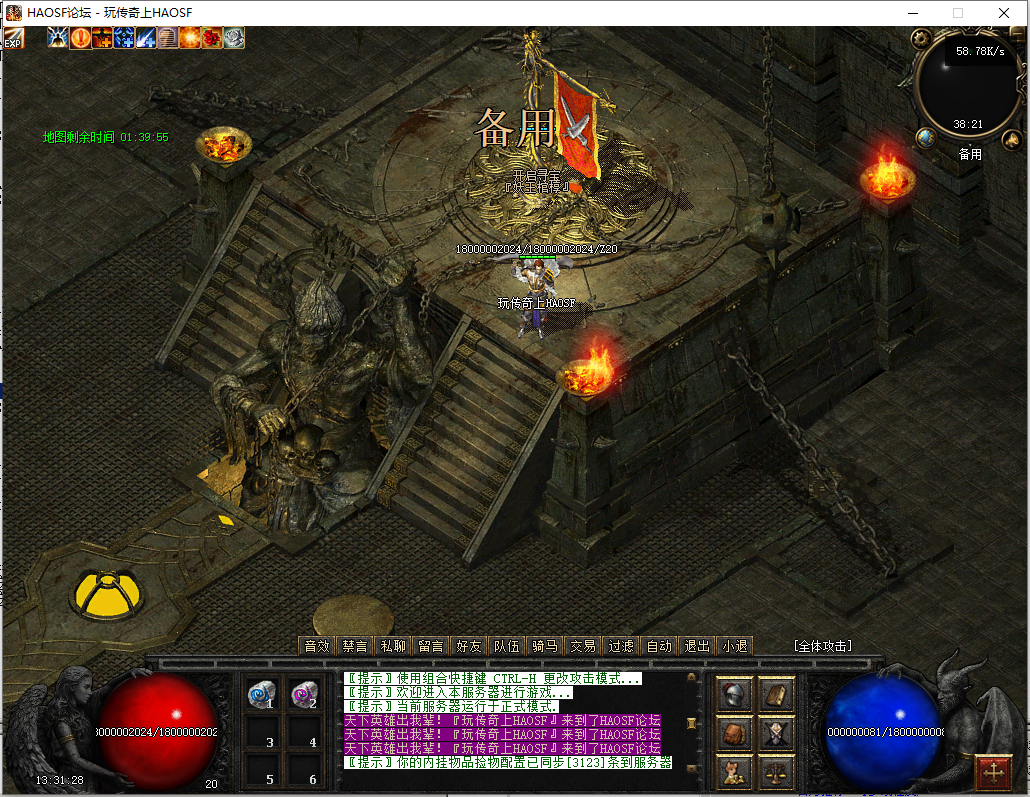1030x797 pixels.
Task: Click the silver rose buff icon
Action: pos(234,38)
